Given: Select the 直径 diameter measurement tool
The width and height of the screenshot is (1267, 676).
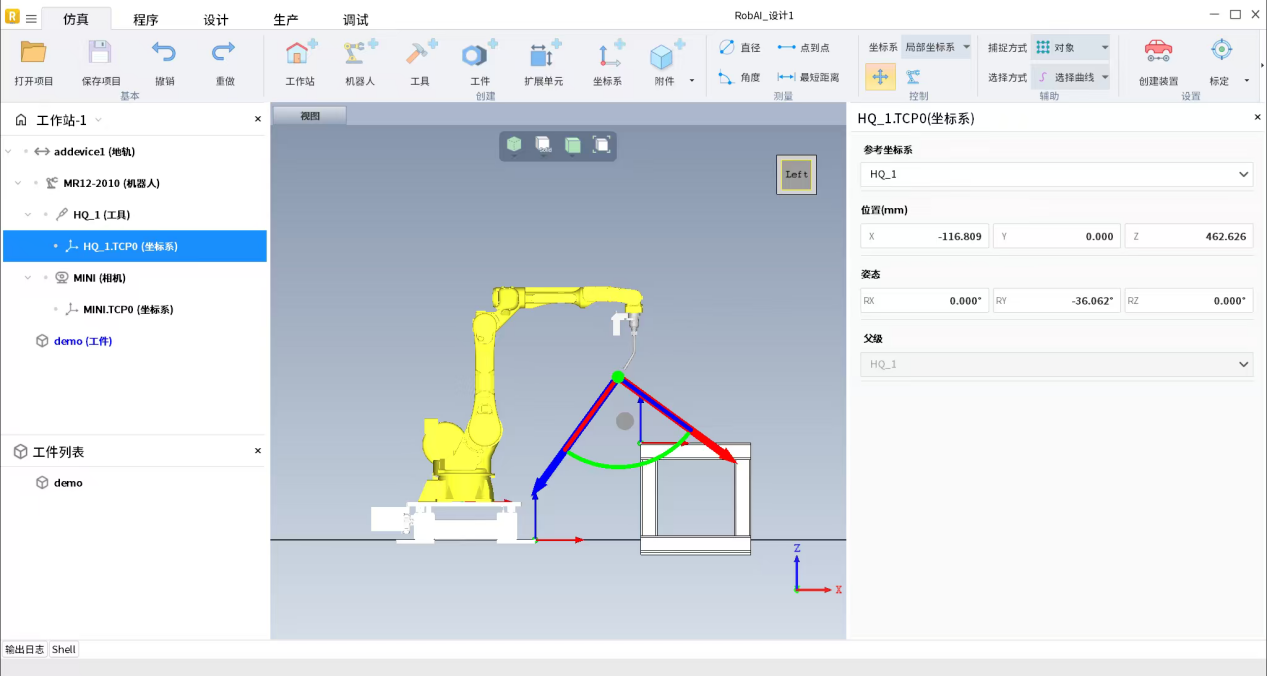Looking at the screenshot, I should pyautogui.click(x=739, y=47).
